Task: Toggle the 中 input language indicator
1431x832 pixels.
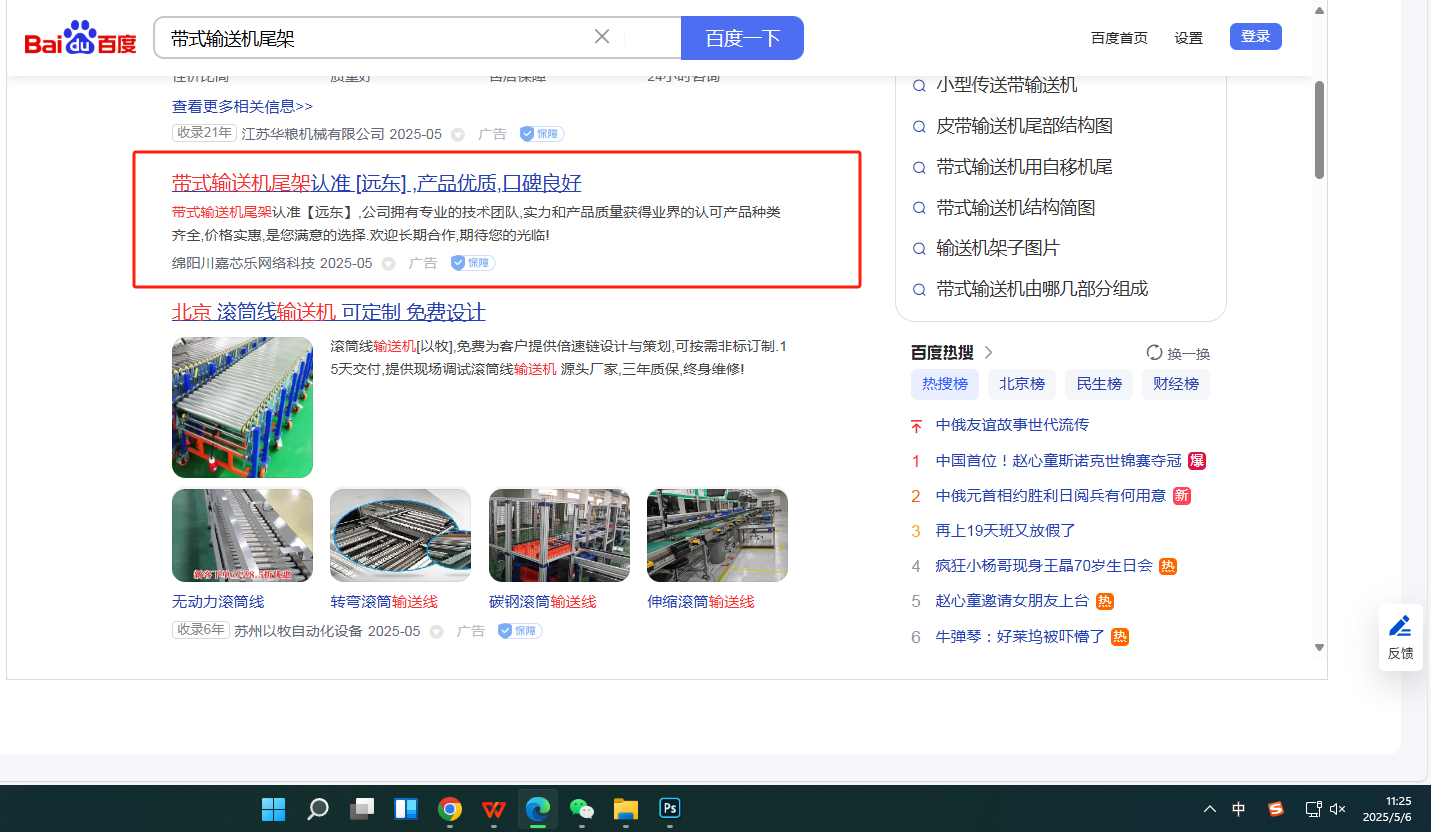Action: [1239, 809]
